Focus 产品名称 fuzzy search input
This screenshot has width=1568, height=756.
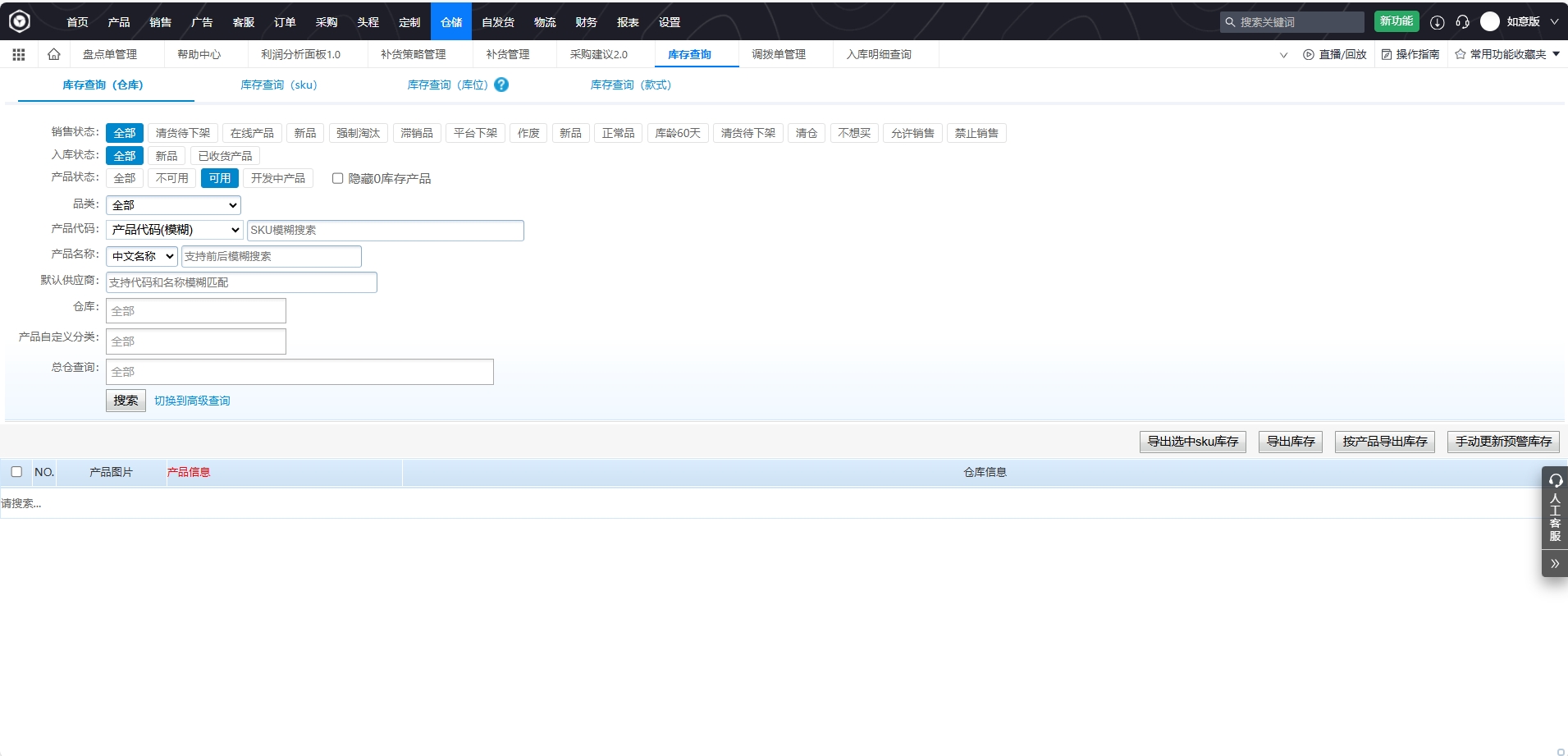pyautogui.click(x=271, y=256)
